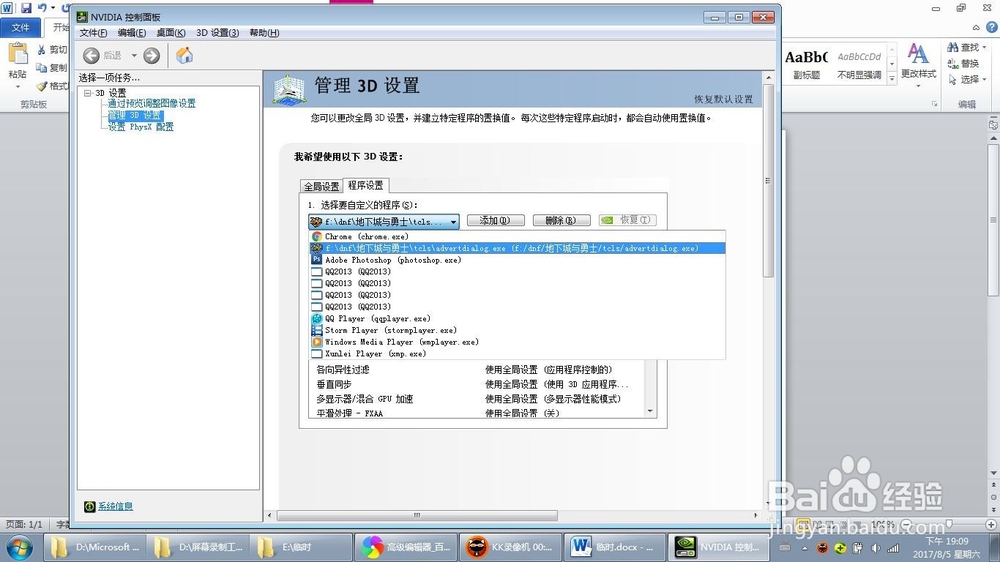Click the 添加(D) button
Image resolution: width=1000 pixels, height=562 pixels.
click(496, 220)
